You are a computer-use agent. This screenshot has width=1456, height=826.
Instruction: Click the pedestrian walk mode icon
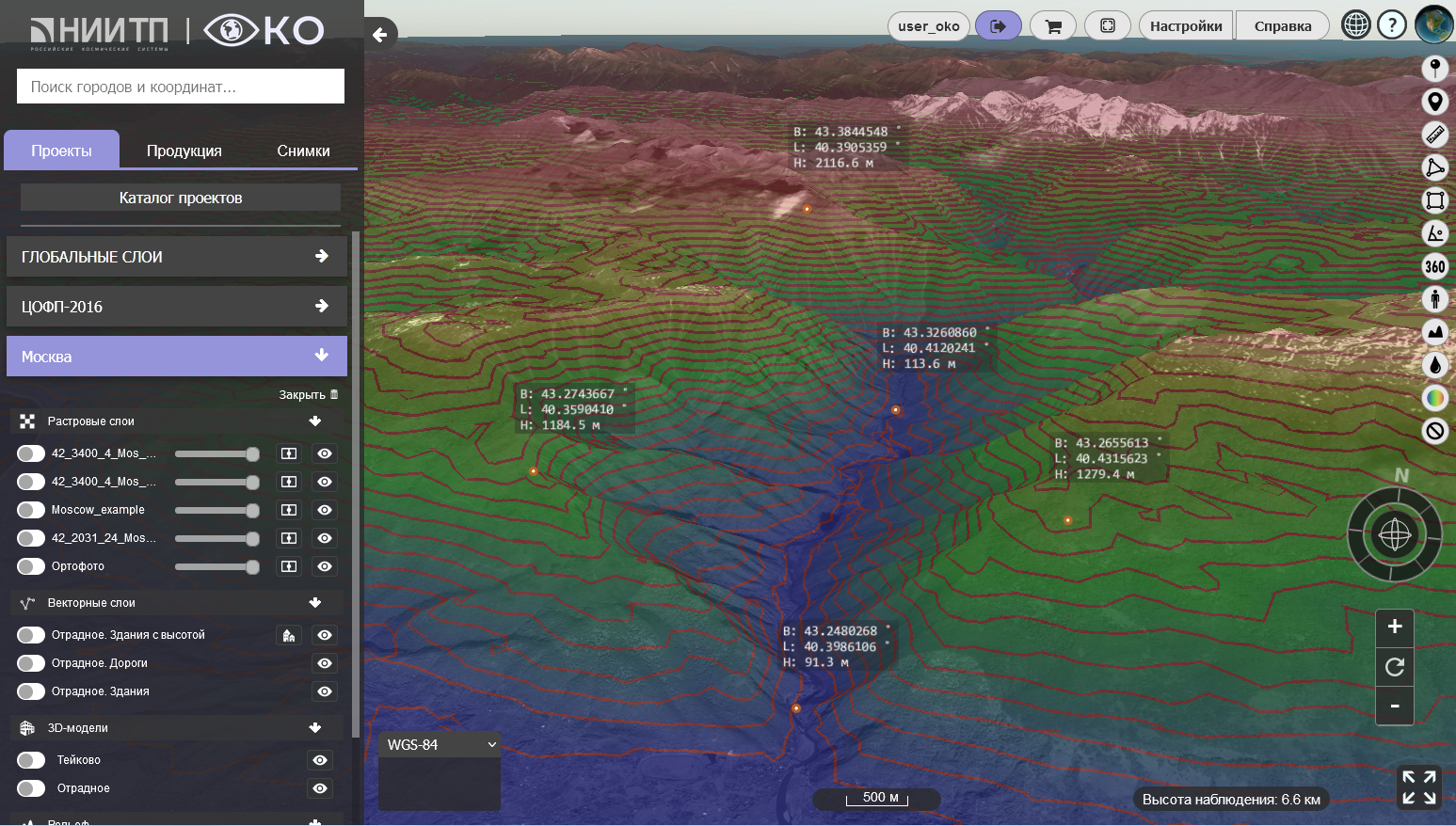click(1434, 299)
